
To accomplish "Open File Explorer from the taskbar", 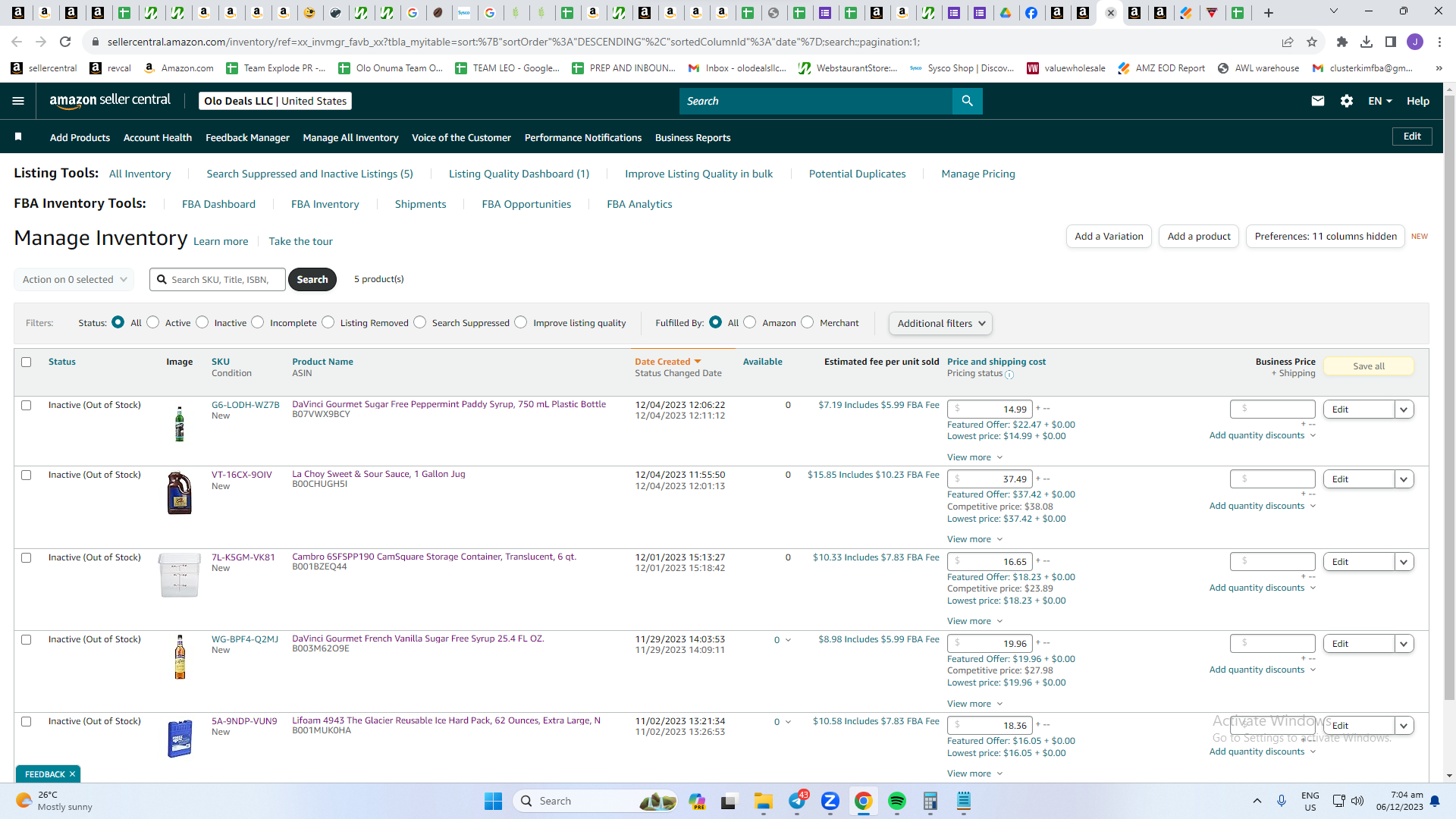I will (x=763, y=801).
